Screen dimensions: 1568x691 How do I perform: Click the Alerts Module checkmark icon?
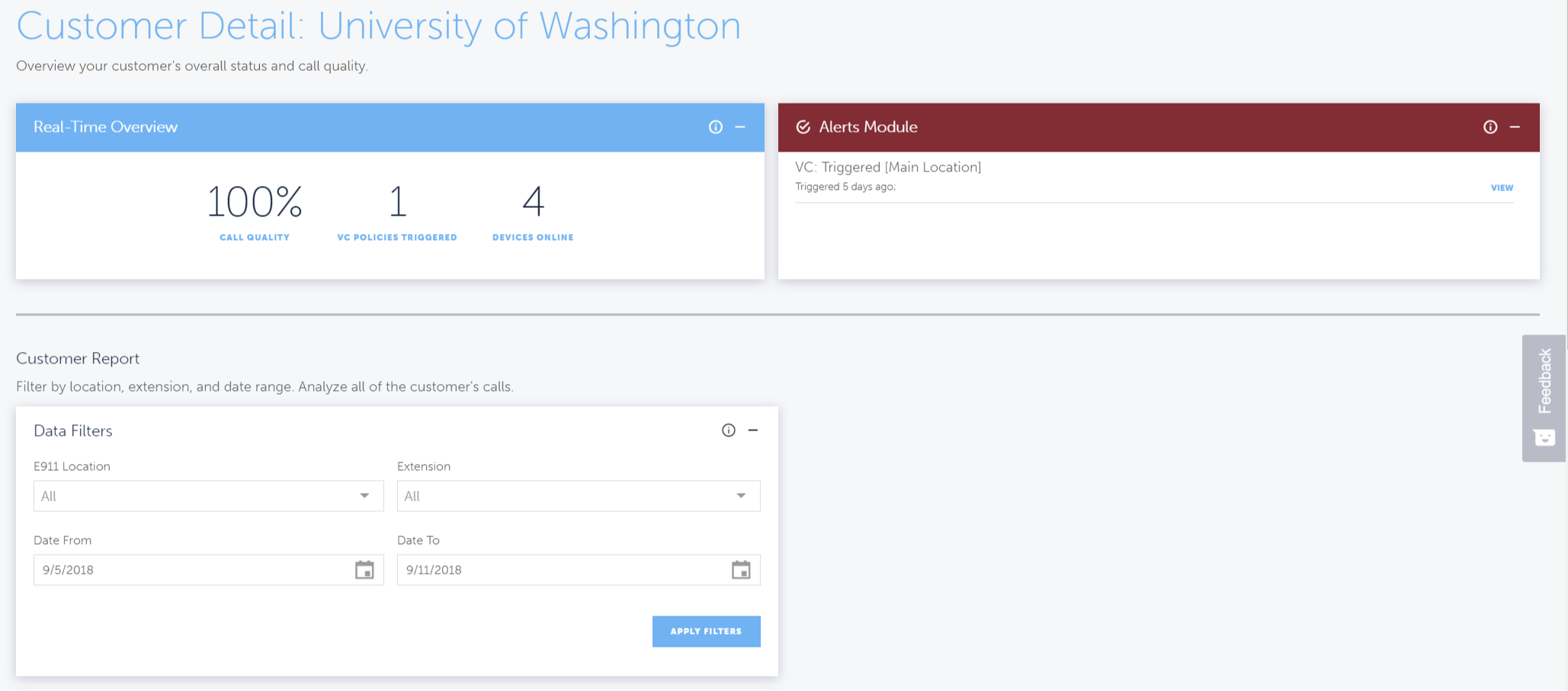tap(803, 127)
